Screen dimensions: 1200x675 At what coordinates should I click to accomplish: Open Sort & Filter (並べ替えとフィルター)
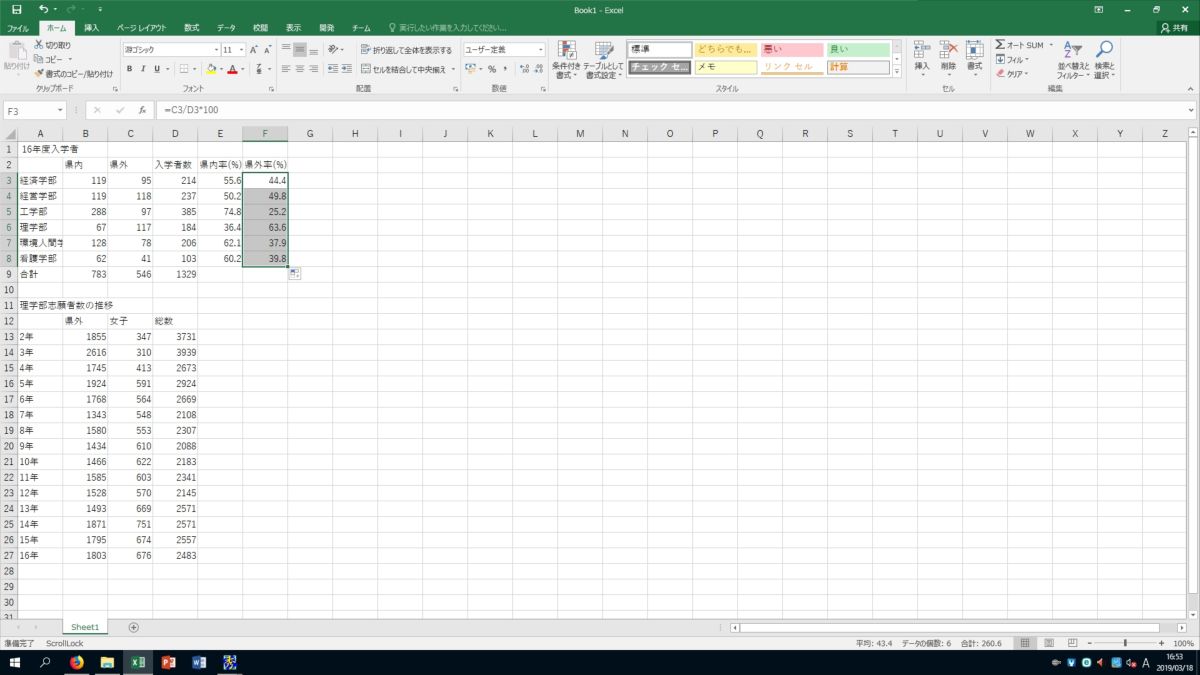coord(1074,60)
